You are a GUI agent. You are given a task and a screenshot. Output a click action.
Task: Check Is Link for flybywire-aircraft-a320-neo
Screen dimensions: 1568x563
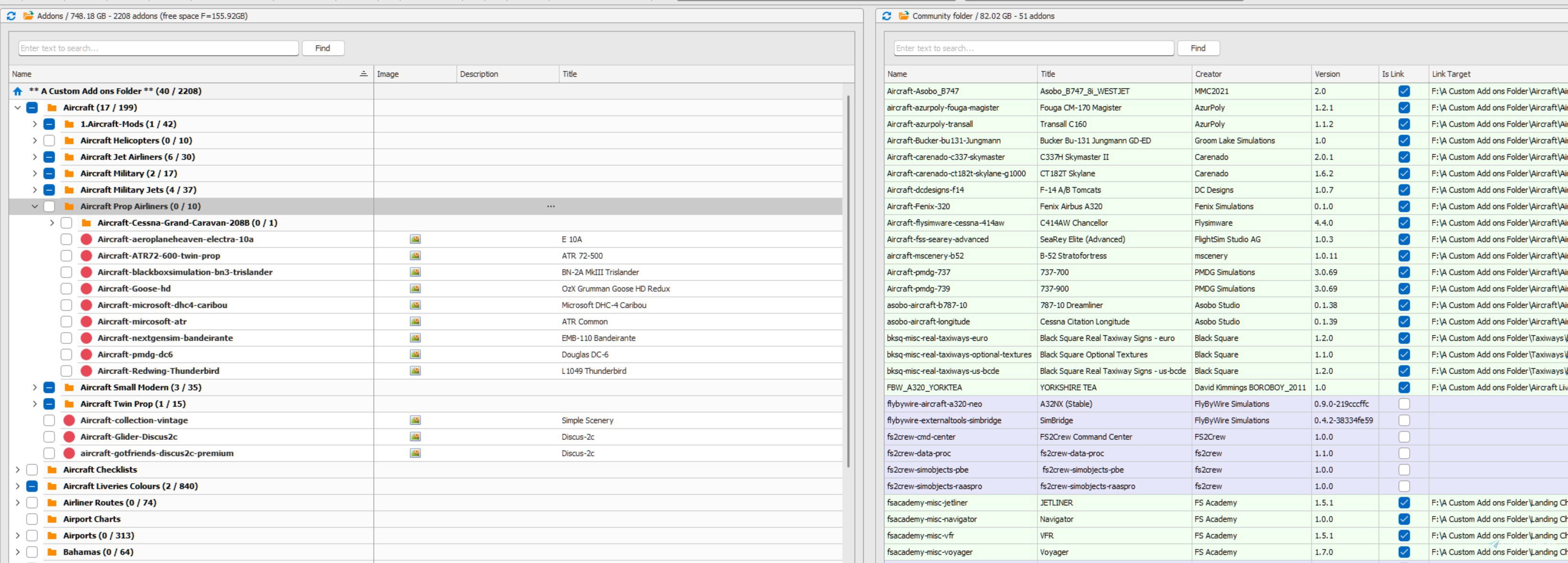coord(1404,404)
